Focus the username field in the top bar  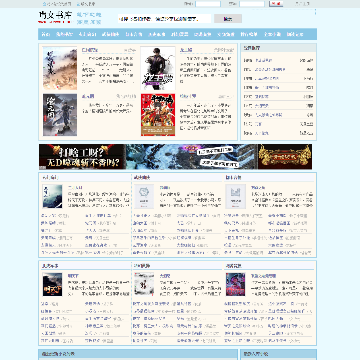tap(208, 4)
